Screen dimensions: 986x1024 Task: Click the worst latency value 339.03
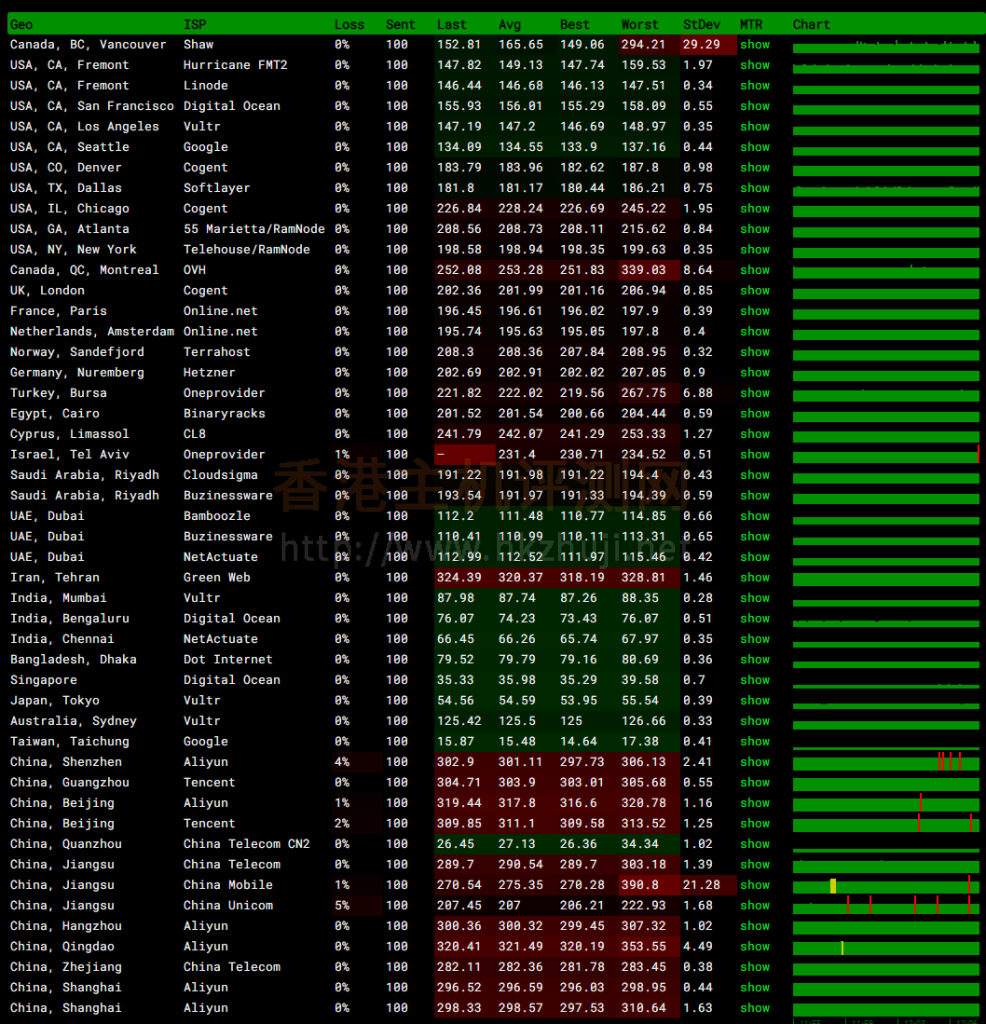click(643, 270)
